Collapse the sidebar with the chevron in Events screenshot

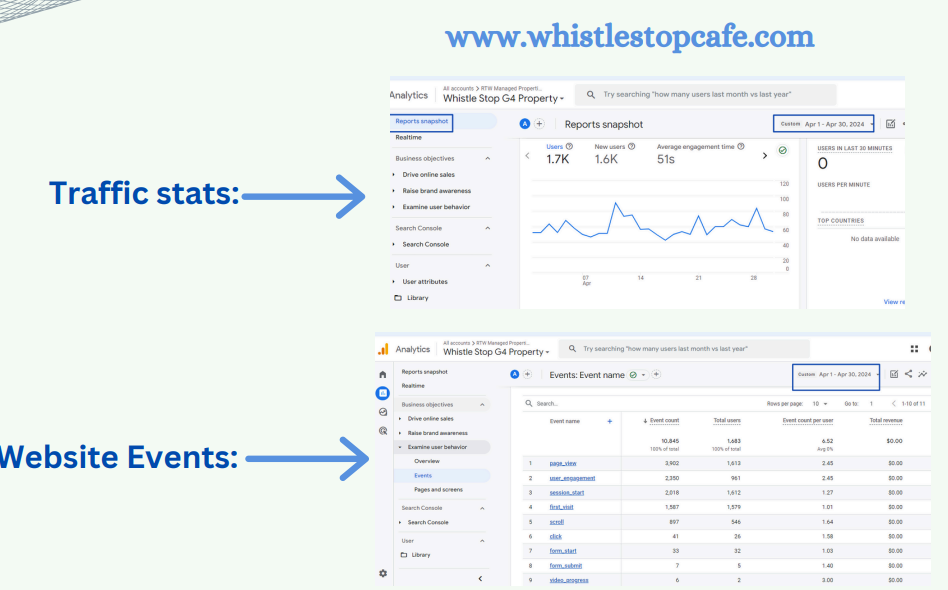pos(480,579)
